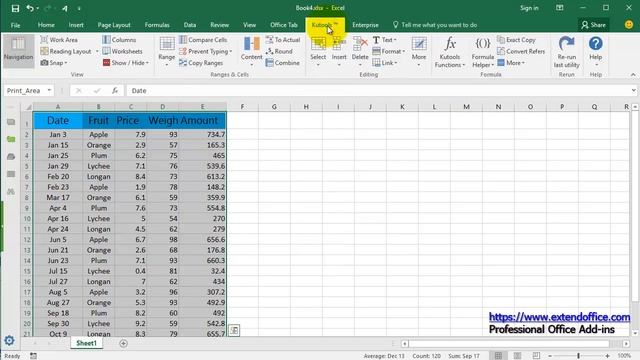Open the Snap dropdown
The width and height of the screenshot is (640, 360).
[54, 63]
